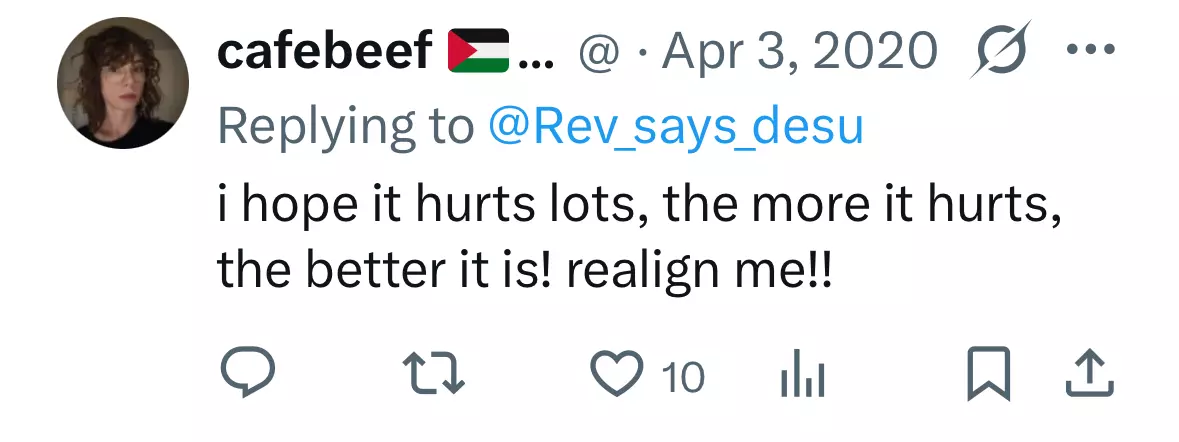
Task: Open the three-dot more options menu
Action: click(x=1090, y=50)
